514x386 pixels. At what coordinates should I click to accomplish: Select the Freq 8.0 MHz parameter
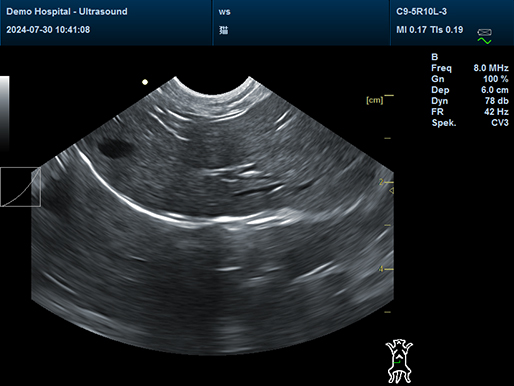(x=470, y=68)
